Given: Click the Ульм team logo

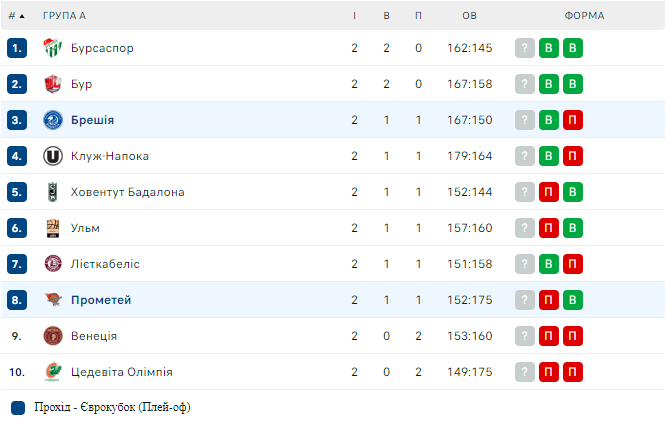Looking at the screenshot, I should pos(53,228).
